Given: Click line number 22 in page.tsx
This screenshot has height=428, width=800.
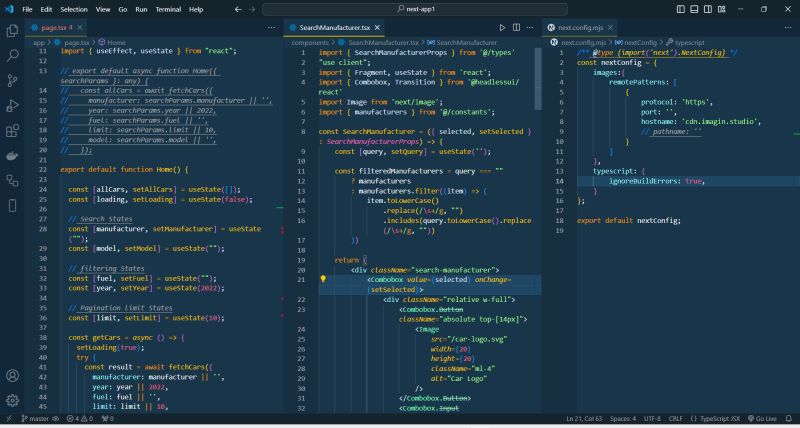Looking at the screenshot, I should pyautogui.click(x=42, y=169).
